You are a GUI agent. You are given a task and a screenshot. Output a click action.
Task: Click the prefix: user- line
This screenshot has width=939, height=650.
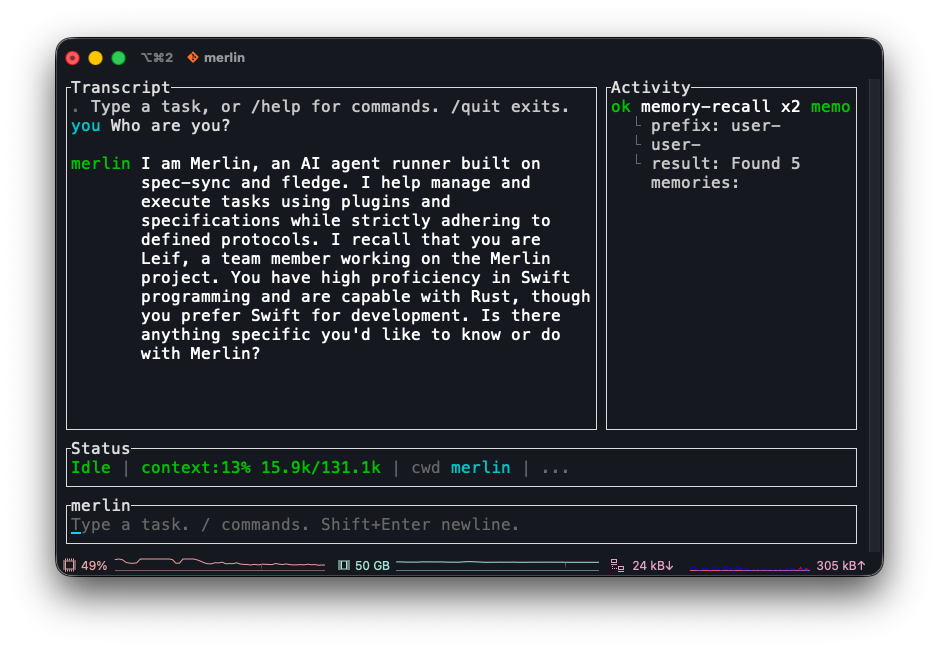pyautogui.click(x=716, y=126)
